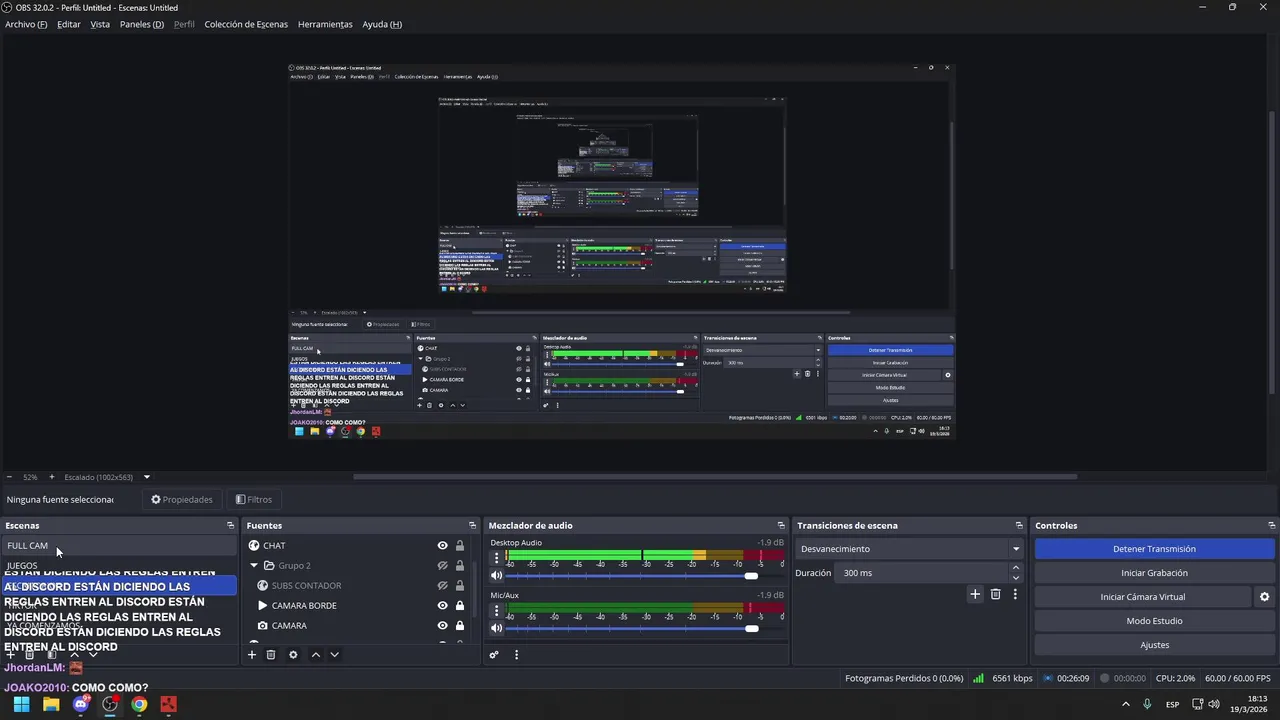Open the Ayuda menu
This screenshot has height=720, width=1280.
click(x=382, y=24)
